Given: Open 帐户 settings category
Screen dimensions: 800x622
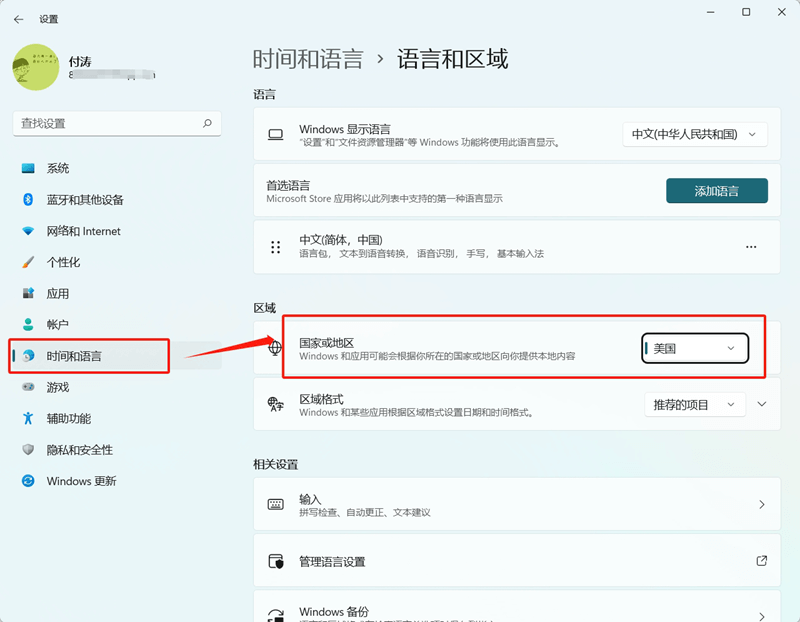Looking at the screenshot, I should 117,325.
